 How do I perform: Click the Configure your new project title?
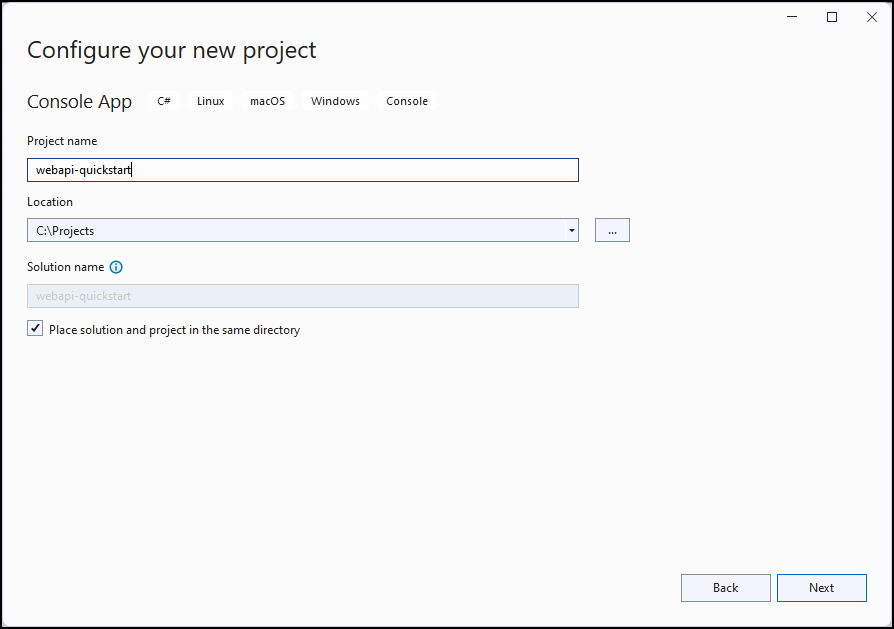coord(171,49)
